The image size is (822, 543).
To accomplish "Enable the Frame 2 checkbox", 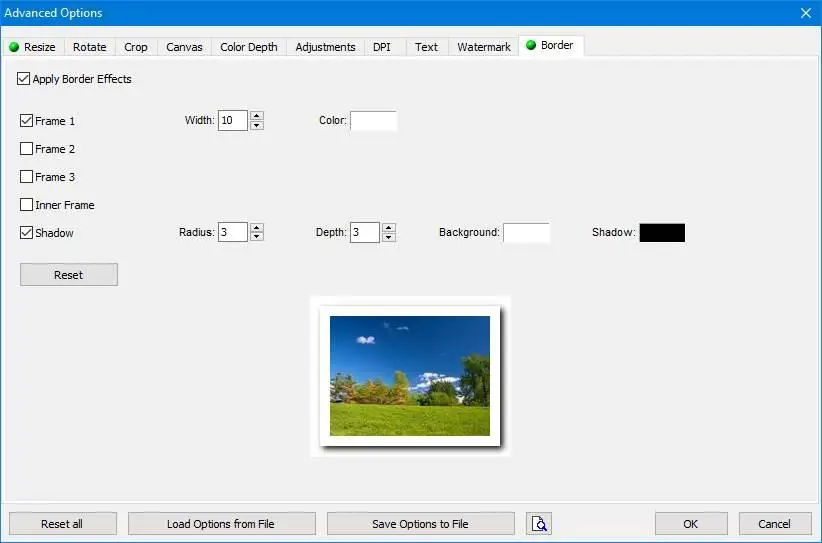I will click(x=26, y=149).
